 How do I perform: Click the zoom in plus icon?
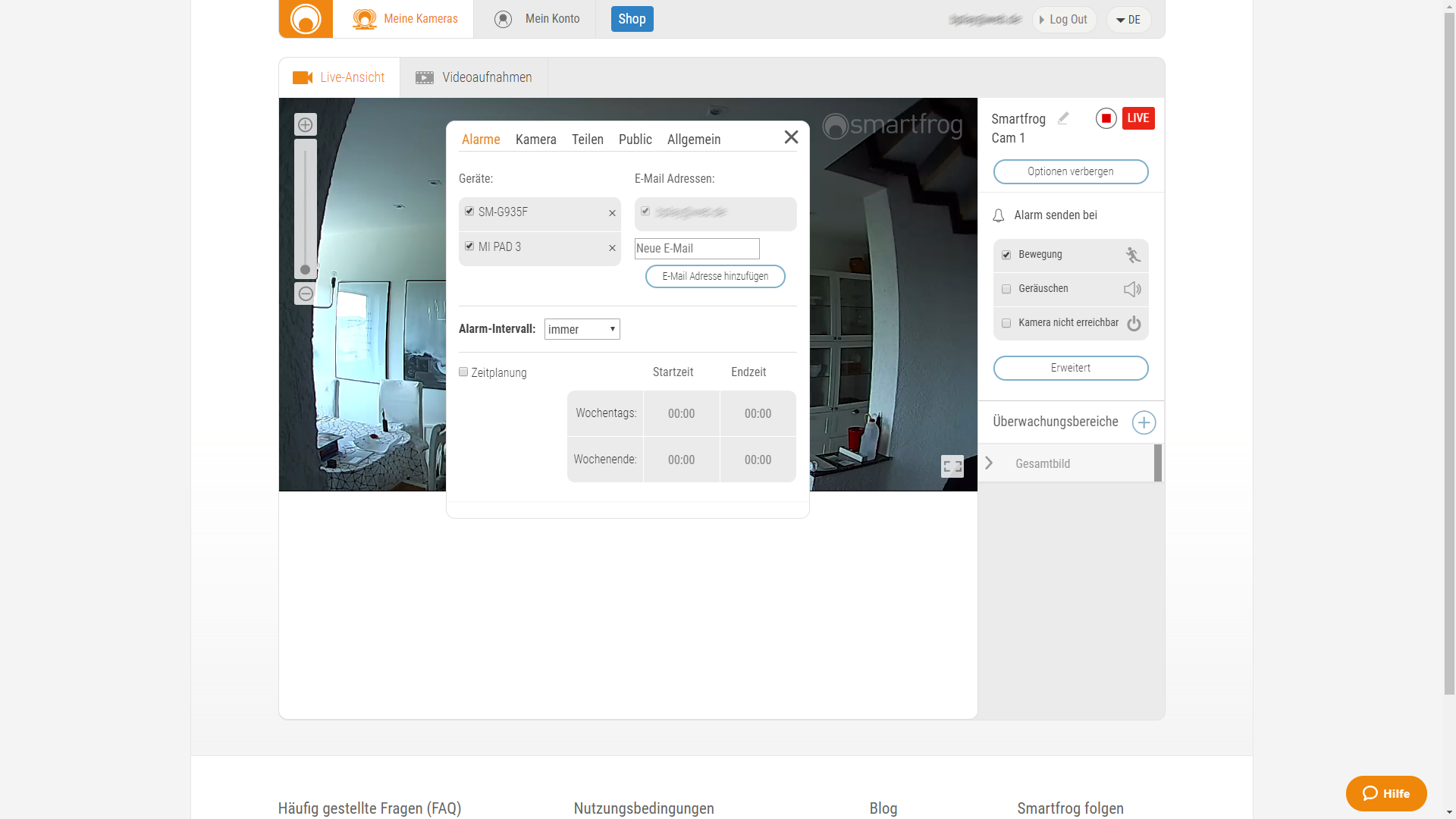306,125
